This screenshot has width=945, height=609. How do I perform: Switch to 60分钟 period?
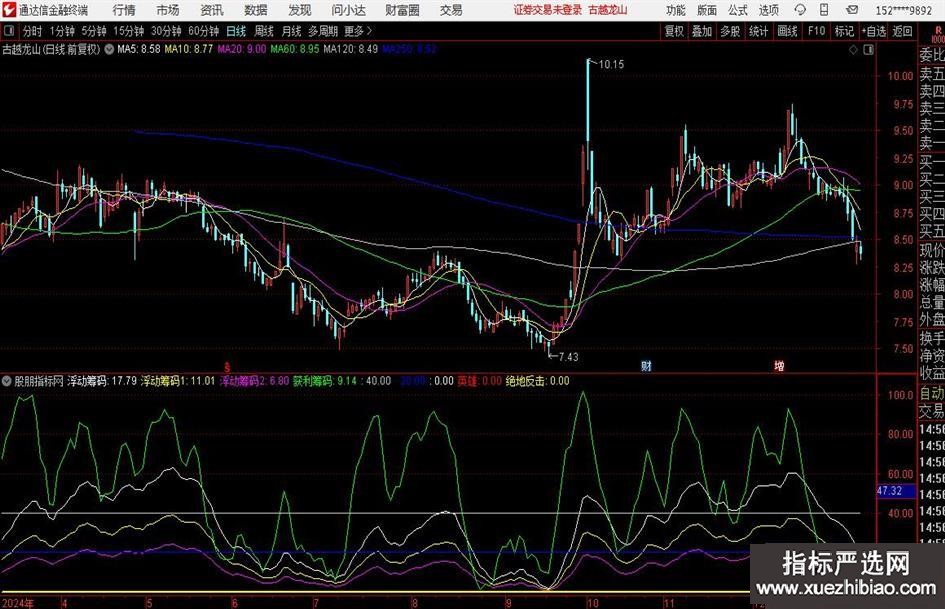pyautogui.click(x=204, y=31)
